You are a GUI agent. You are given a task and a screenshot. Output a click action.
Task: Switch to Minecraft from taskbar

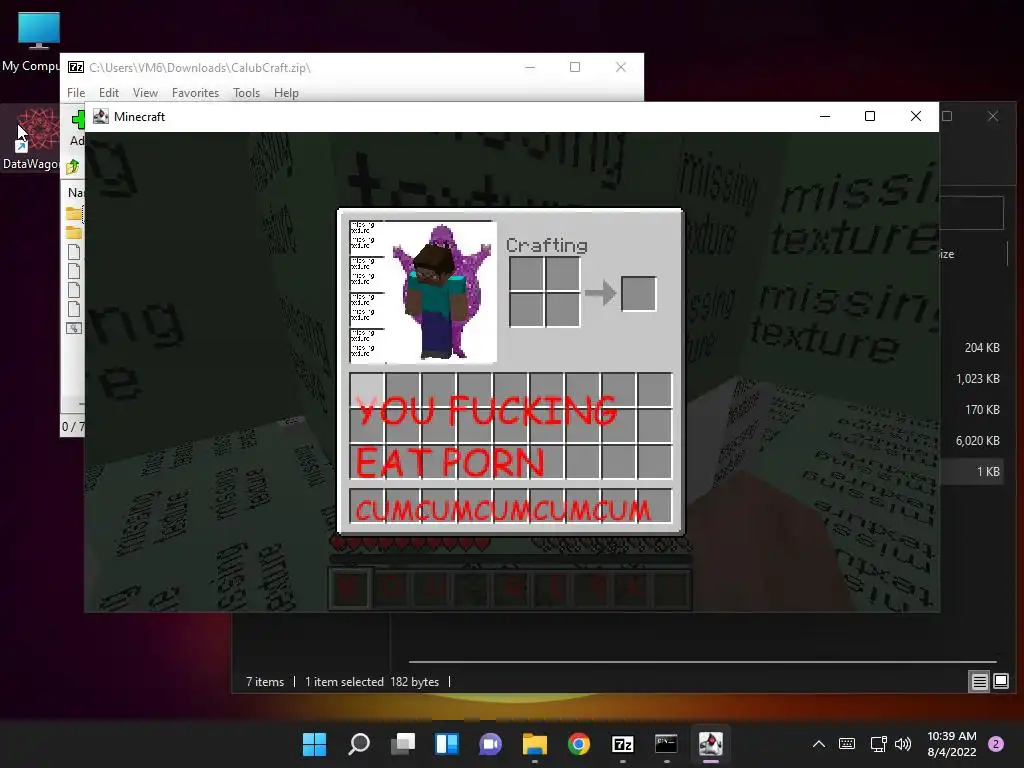(x=711, y=744)
